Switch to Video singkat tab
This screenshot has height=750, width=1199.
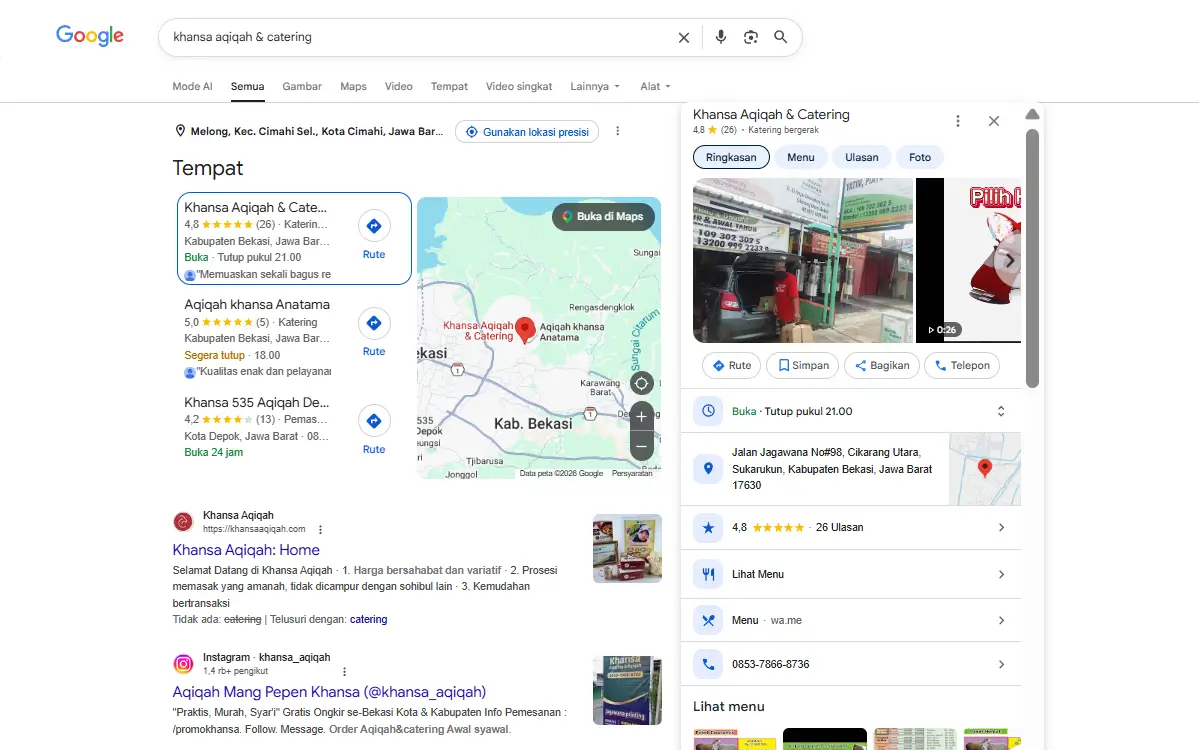518,86
